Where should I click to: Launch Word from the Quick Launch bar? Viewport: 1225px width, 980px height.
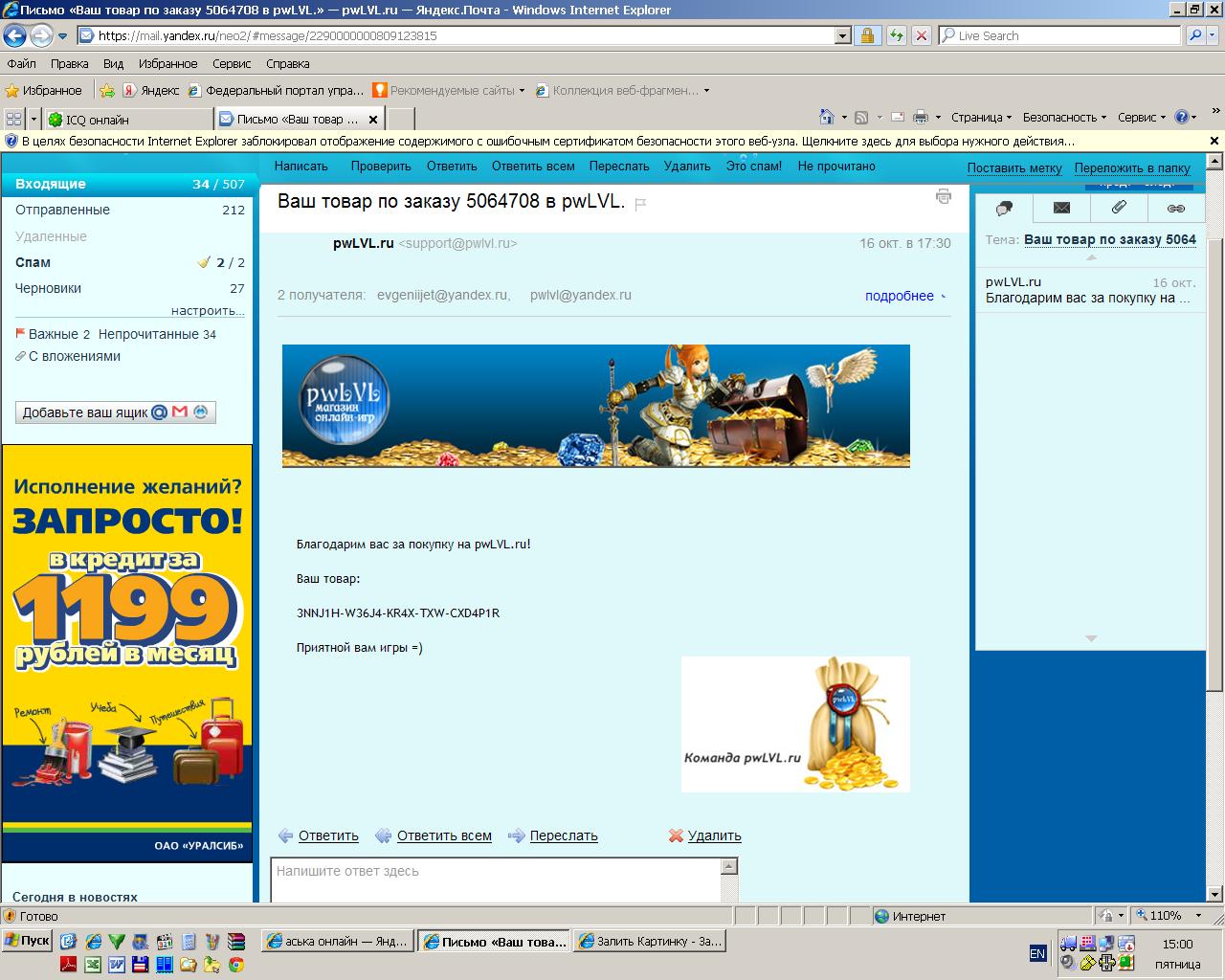(x=117, y=964)
